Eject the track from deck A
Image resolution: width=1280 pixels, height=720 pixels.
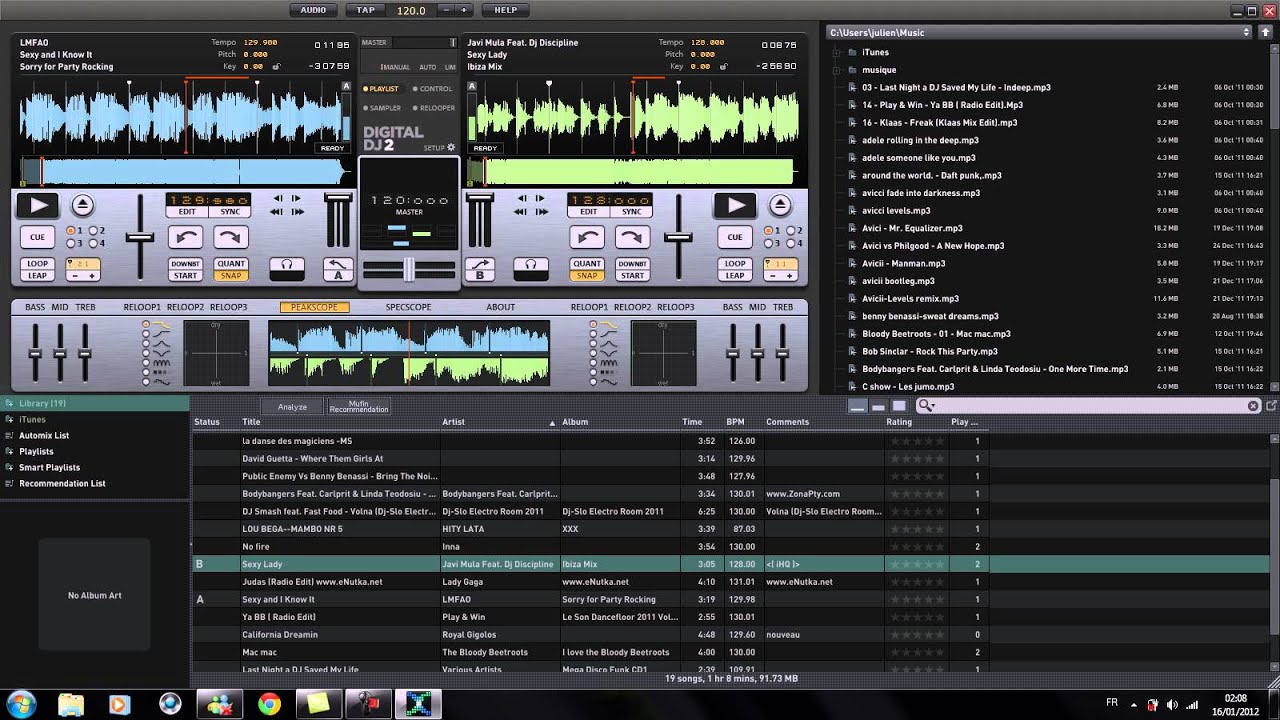pyautogui.click(x=83, y=205)
